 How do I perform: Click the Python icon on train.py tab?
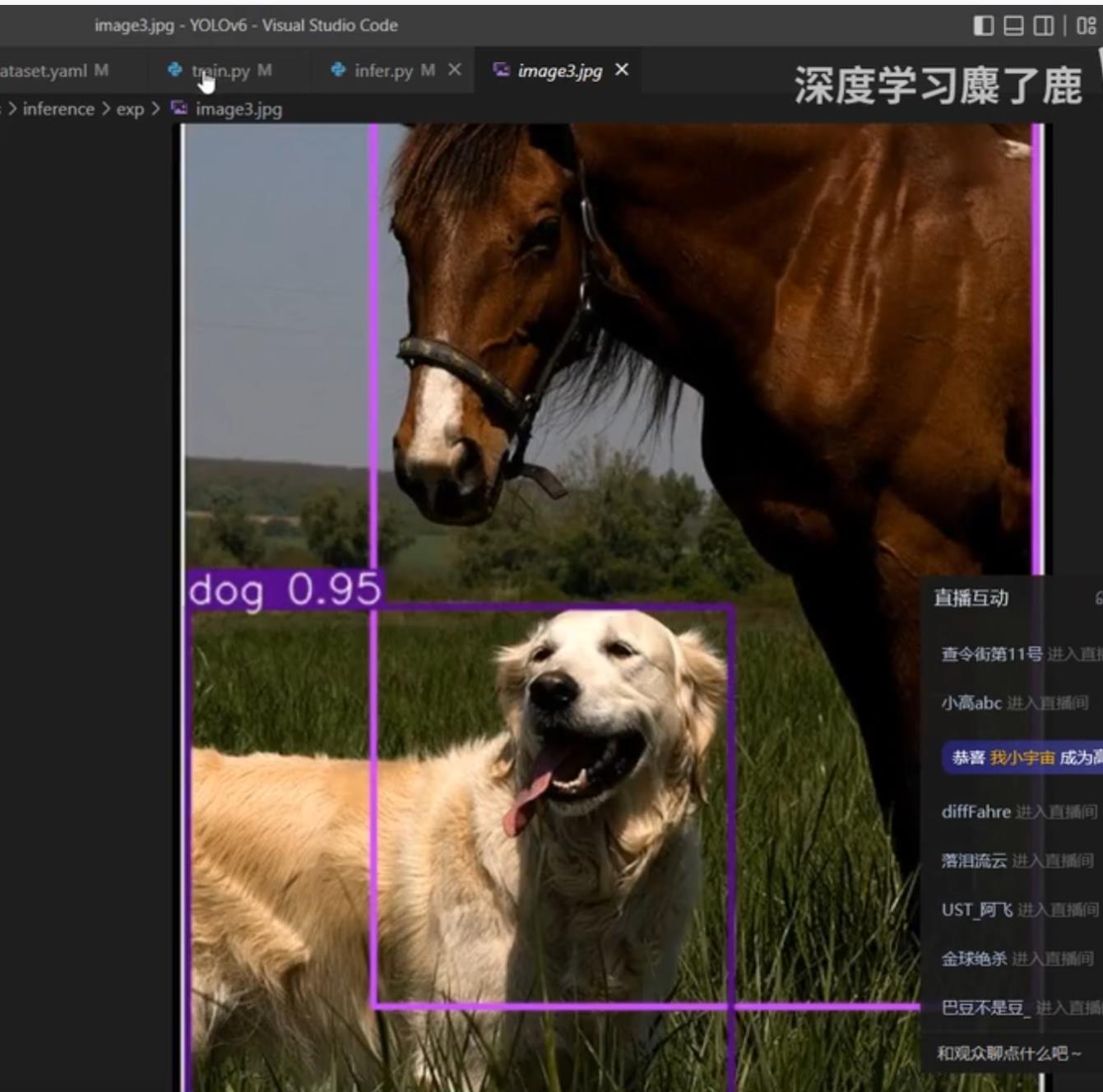tap(174, 70)
